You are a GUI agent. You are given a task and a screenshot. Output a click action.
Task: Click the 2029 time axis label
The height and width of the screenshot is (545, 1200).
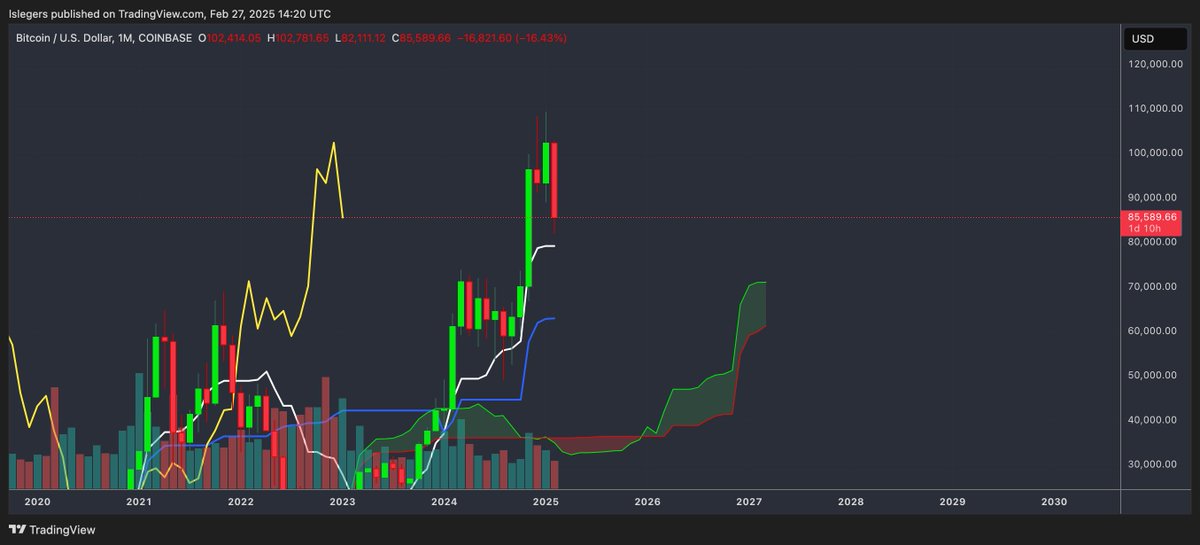coord(953,501)
